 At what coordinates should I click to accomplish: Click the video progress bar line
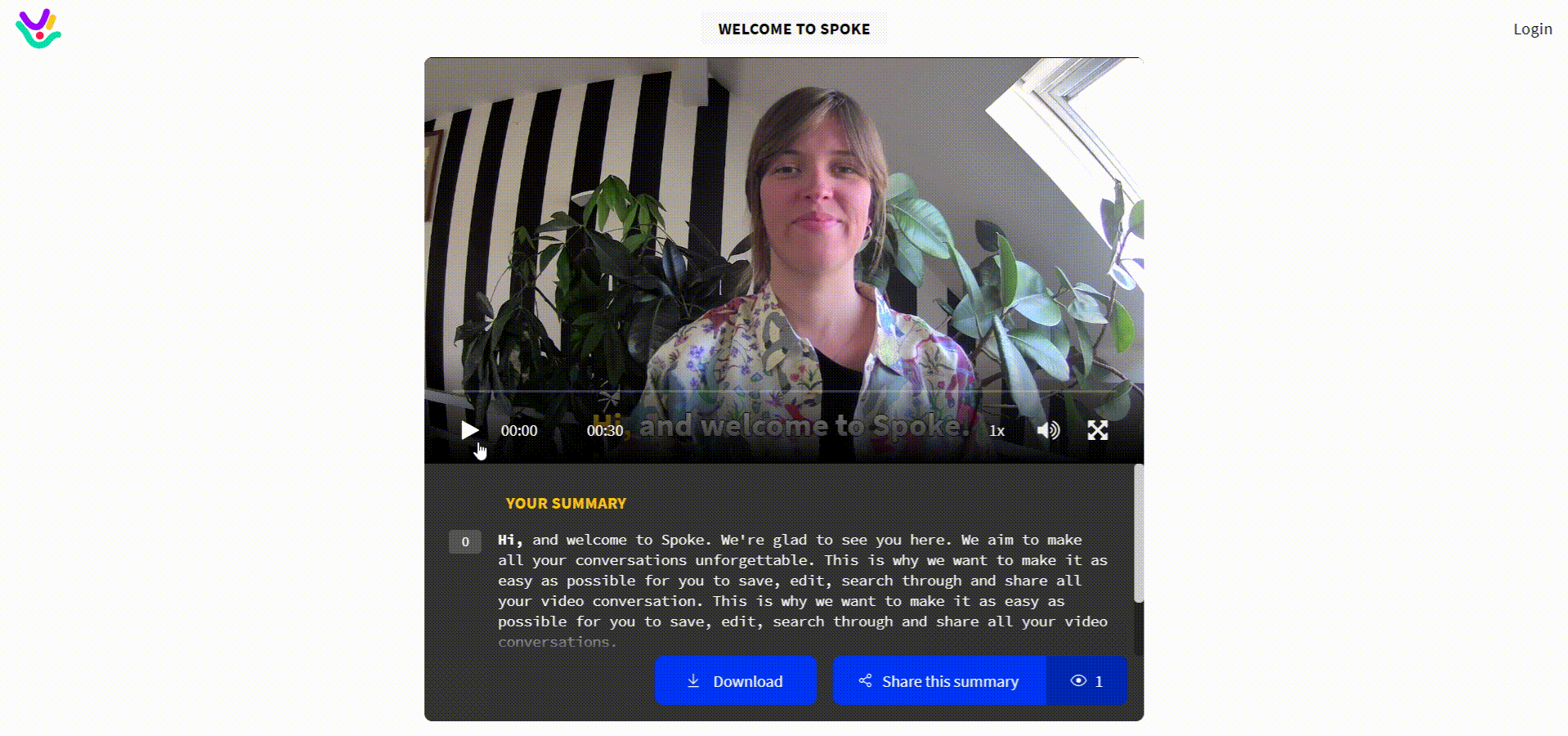[x=783, y=392]
